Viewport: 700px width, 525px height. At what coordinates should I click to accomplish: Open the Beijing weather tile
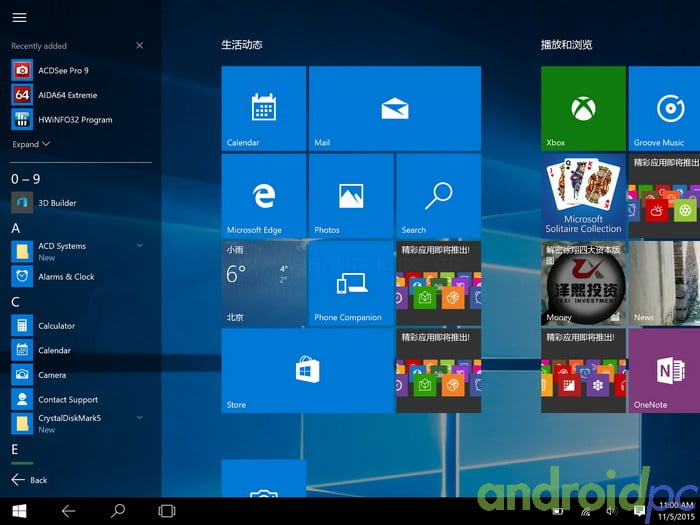point(264,283)
